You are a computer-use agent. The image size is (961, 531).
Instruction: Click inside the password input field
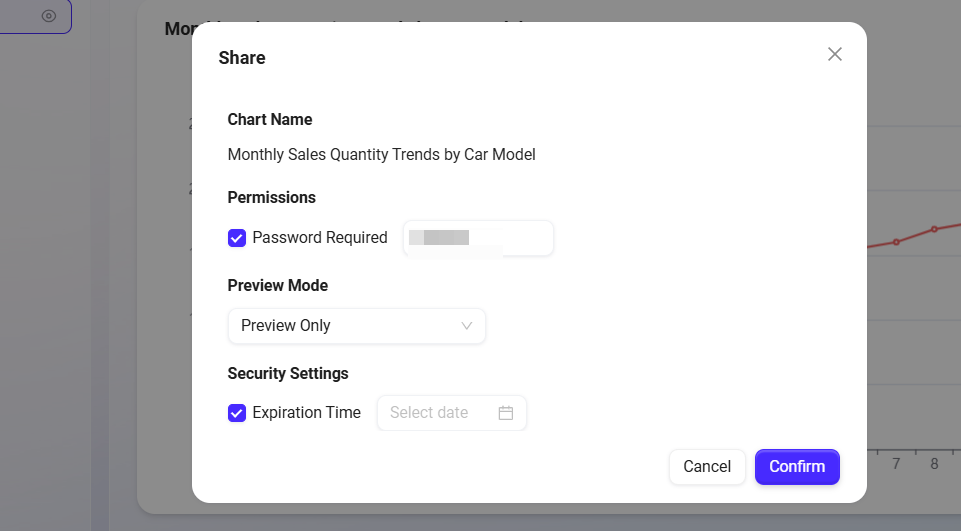[478, 238]
